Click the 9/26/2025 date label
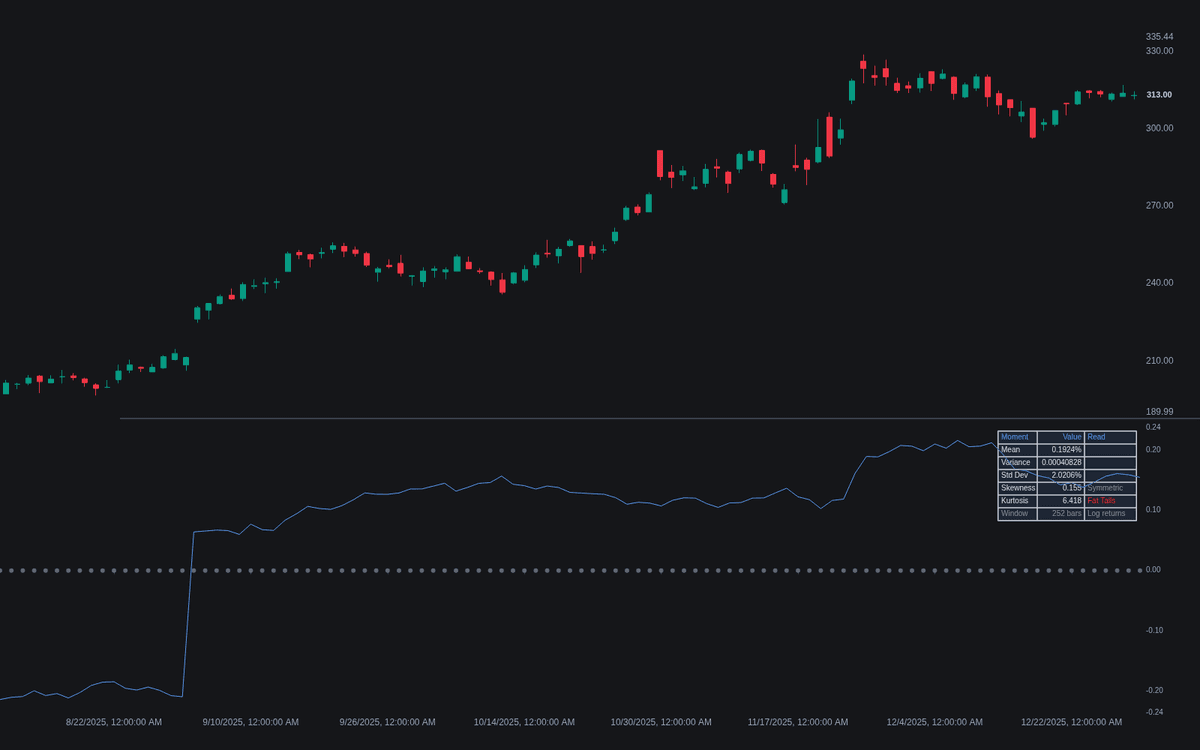This screenshot has height=750, width=1200. 387,722
